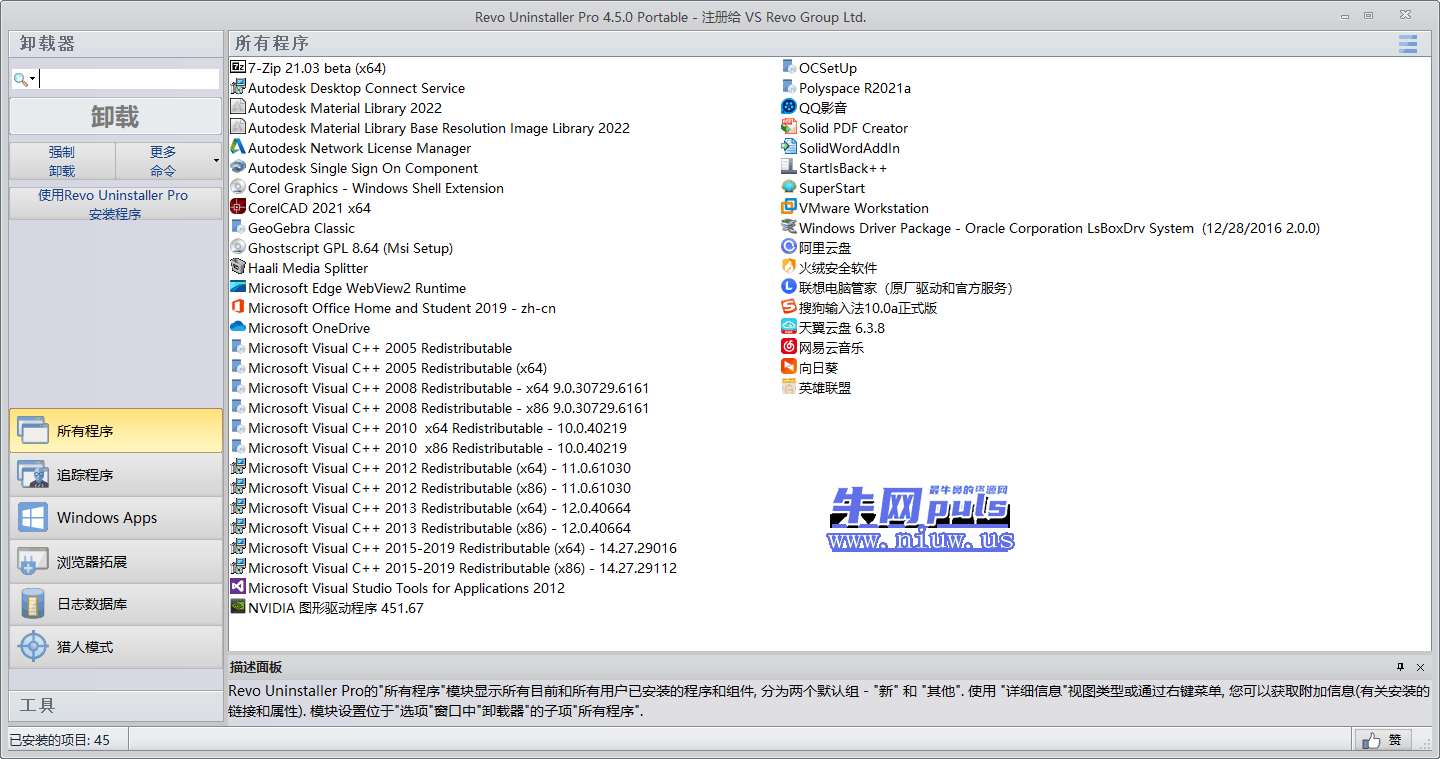The image size is (1440, 759).
Task: Select Corel Graphics - Windows Shell Extension
Action: [376, 188]
